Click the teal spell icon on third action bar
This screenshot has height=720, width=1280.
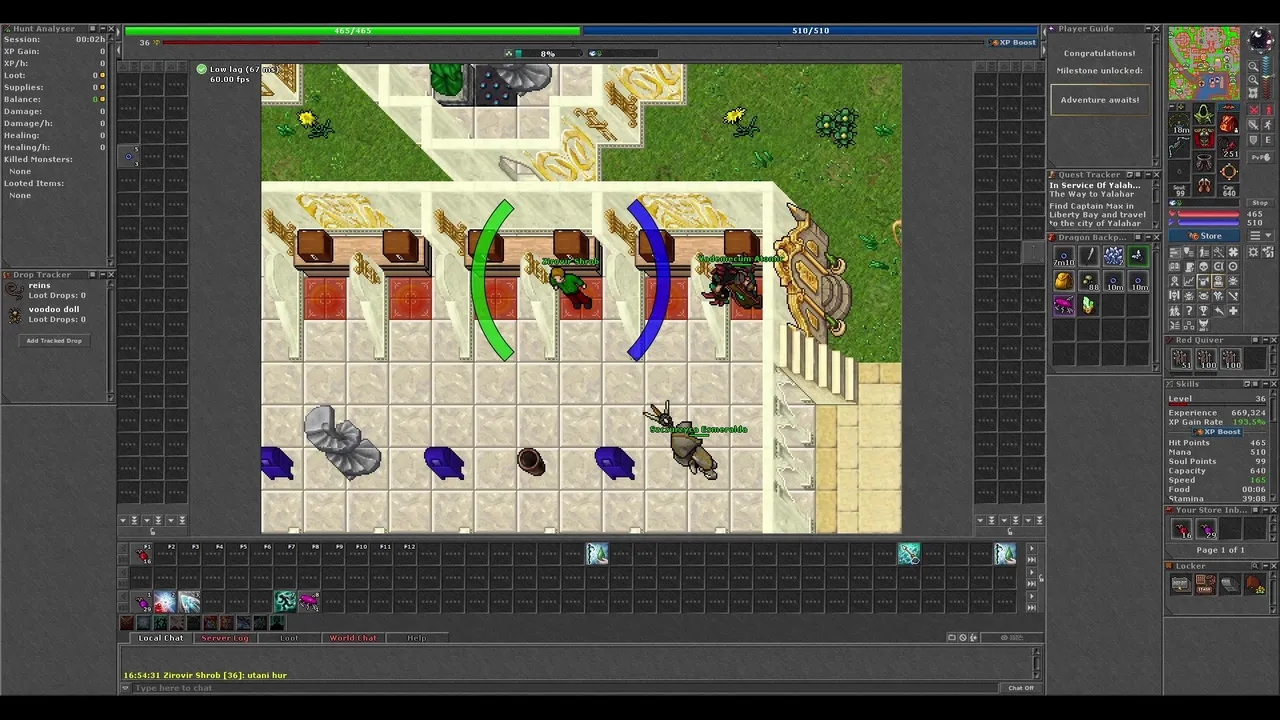click(286, 601)
